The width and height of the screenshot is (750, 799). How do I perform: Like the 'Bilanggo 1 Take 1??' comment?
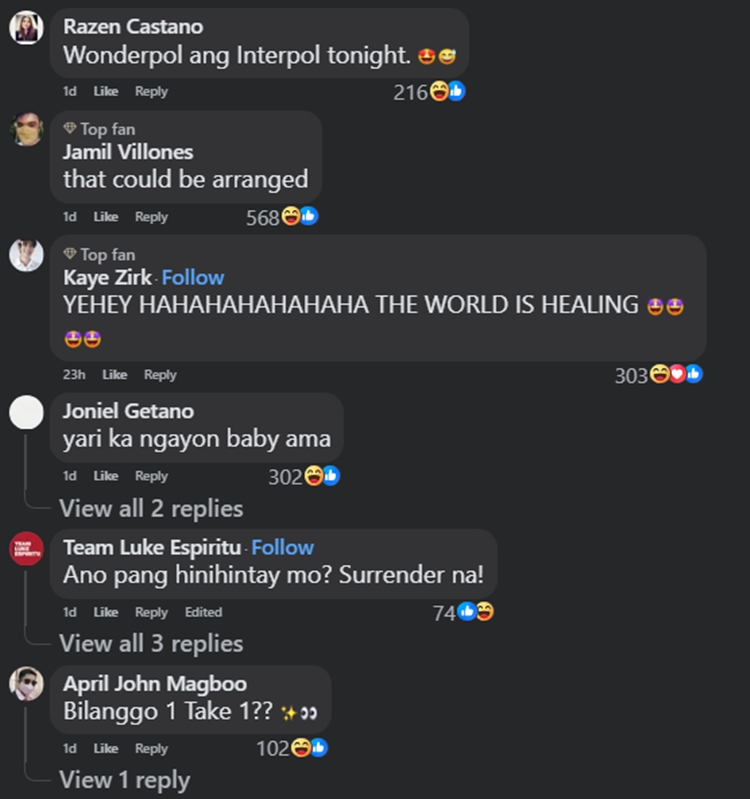tap(105, 749)
